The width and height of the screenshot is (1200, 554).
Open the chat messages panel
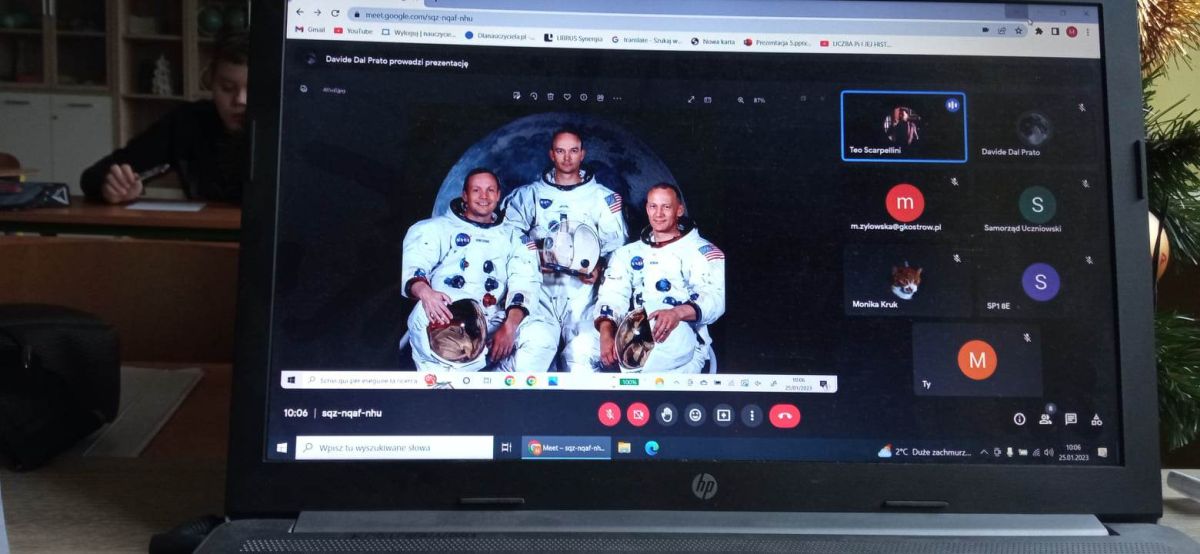click(x=1070, y=420)
